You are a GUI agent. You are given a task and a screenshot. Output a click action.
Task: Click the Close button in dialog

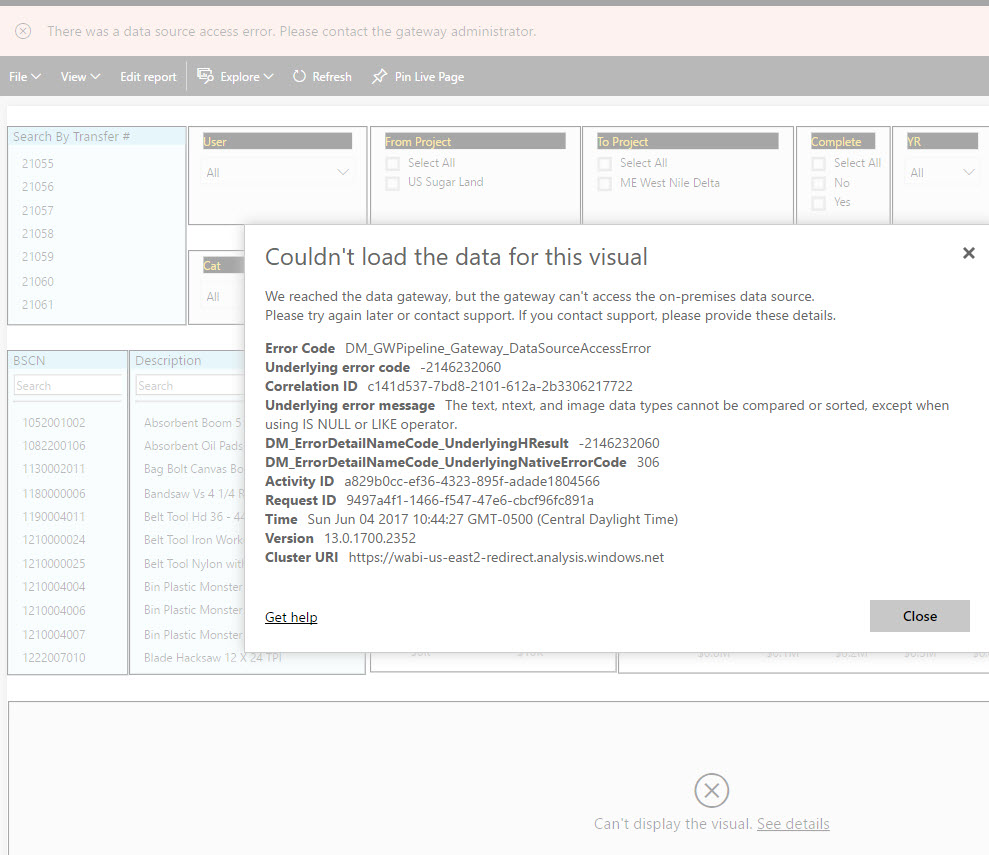tap(920, 616)
